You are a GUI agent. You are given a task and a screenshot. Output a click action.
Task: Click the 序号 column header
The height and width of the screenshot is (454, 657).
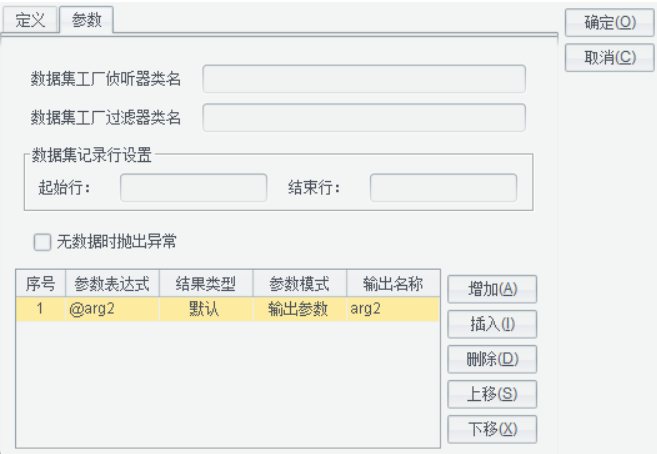point(41,284)
